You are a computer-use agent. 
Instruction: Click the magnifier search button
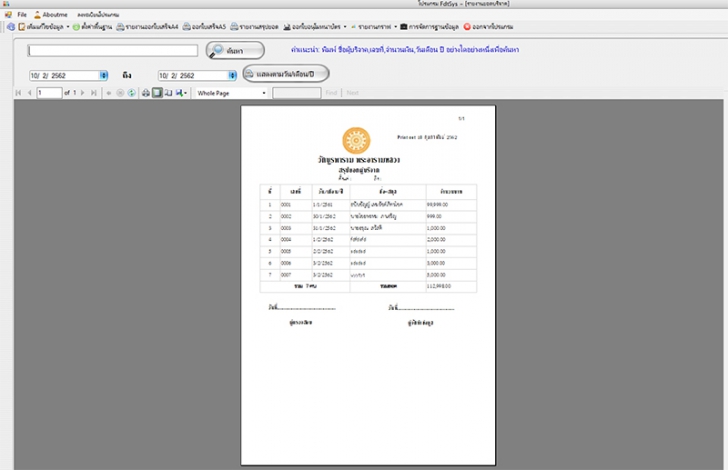pos(235,50)
